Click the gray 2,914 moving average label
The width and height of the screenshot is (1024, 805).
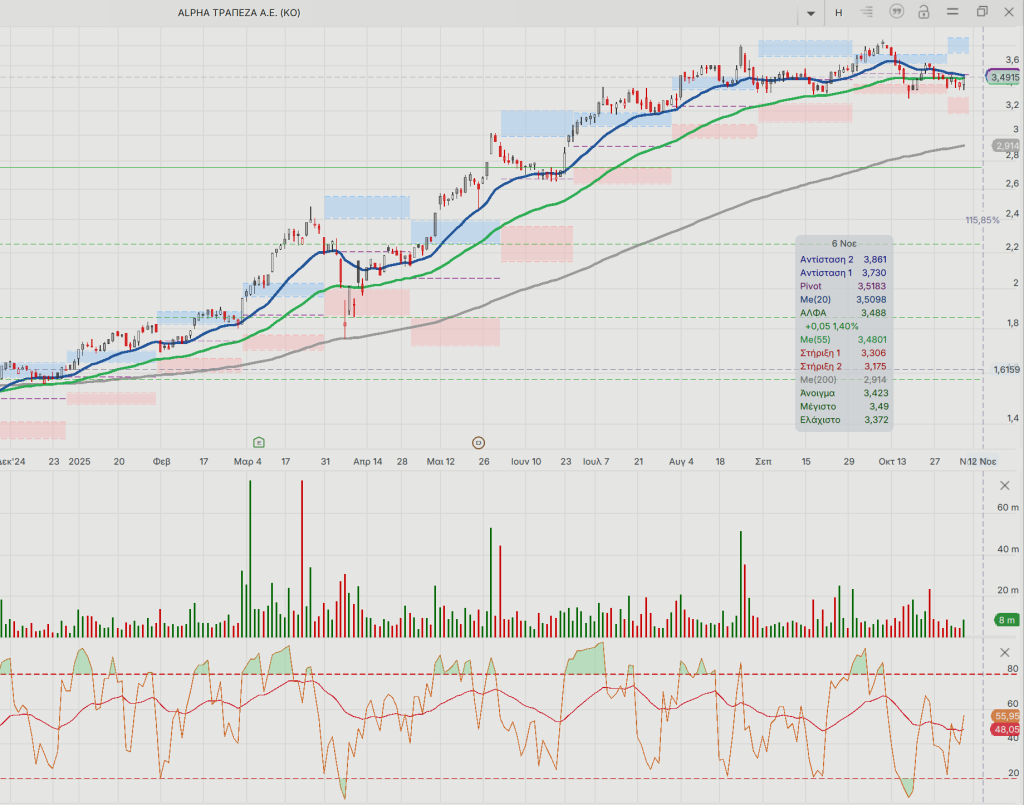tap(1005, 146)
